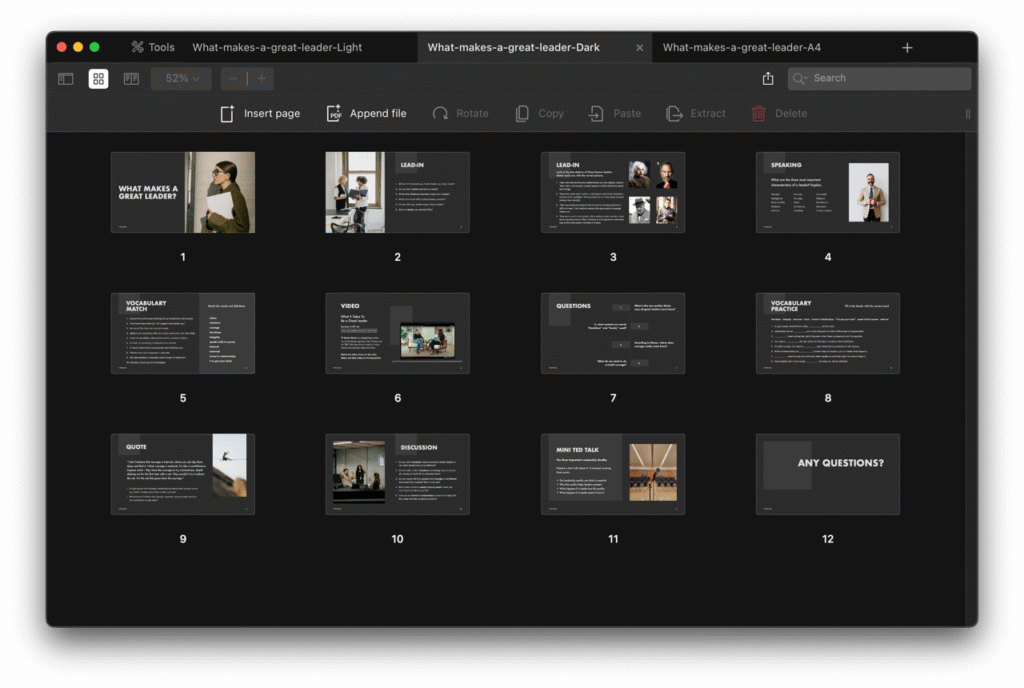1024x688 pixels.
Task: Click the Rotate tool
Action: point(460,114)
